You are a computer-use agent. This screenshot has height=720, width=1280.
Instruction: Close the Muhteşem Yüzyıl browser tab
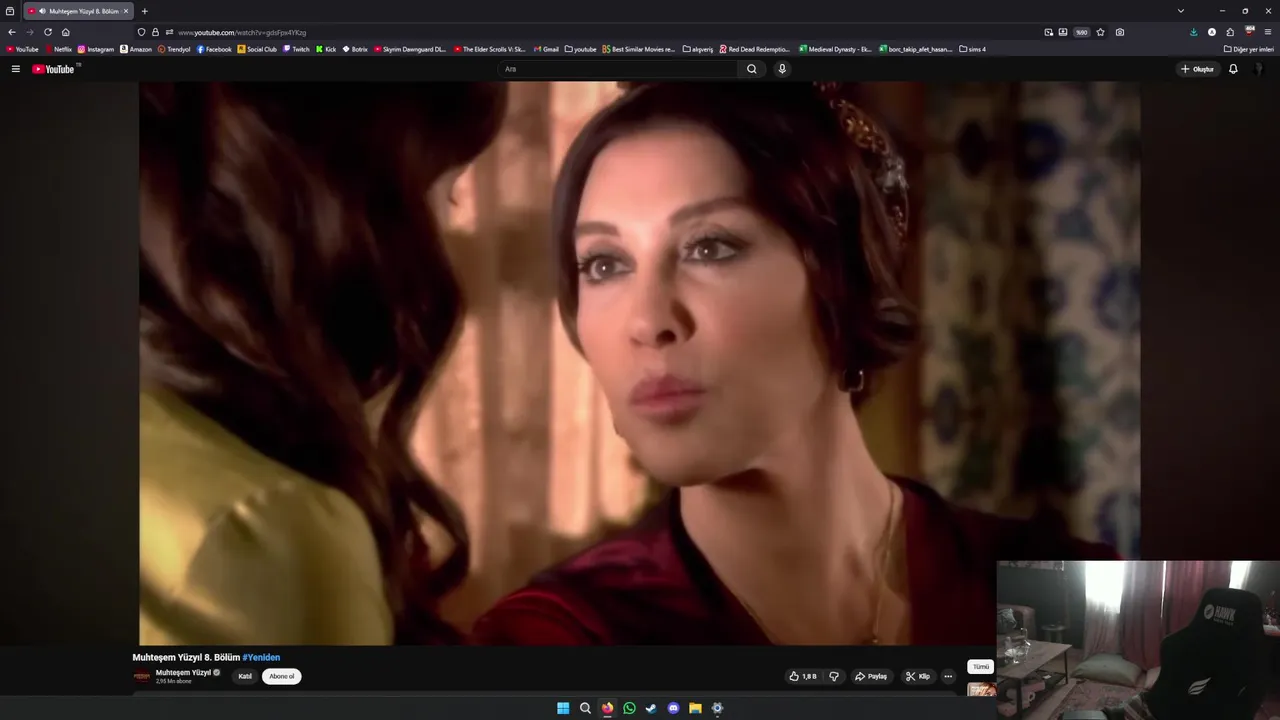[126, 11]
